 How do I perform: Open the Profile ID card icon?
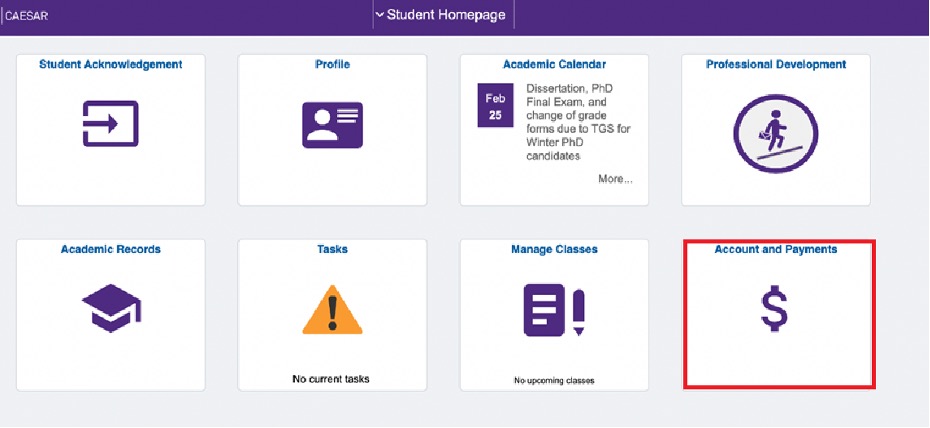[x=332, y=124]
